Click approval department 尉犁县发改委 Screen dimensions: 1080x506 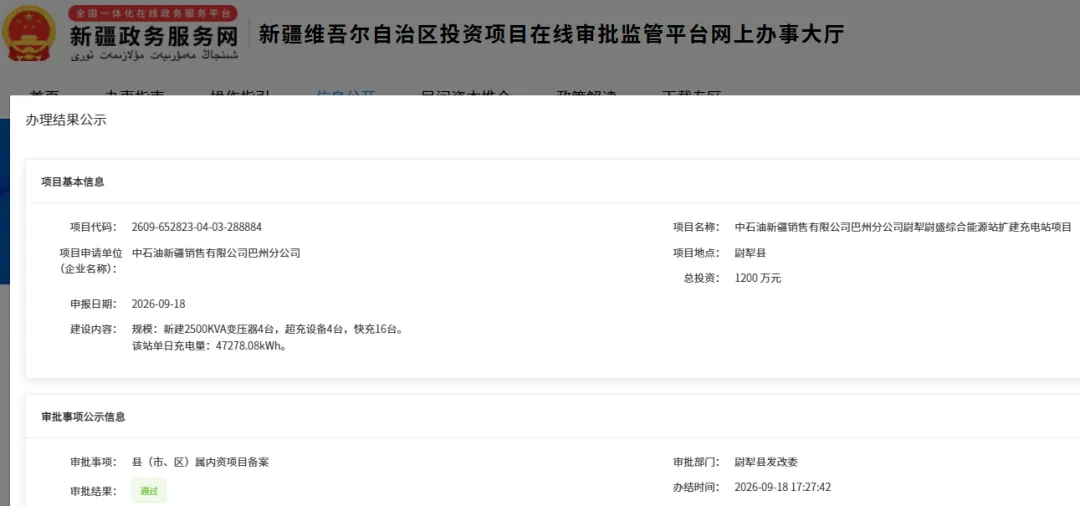[x=767, y=462]
